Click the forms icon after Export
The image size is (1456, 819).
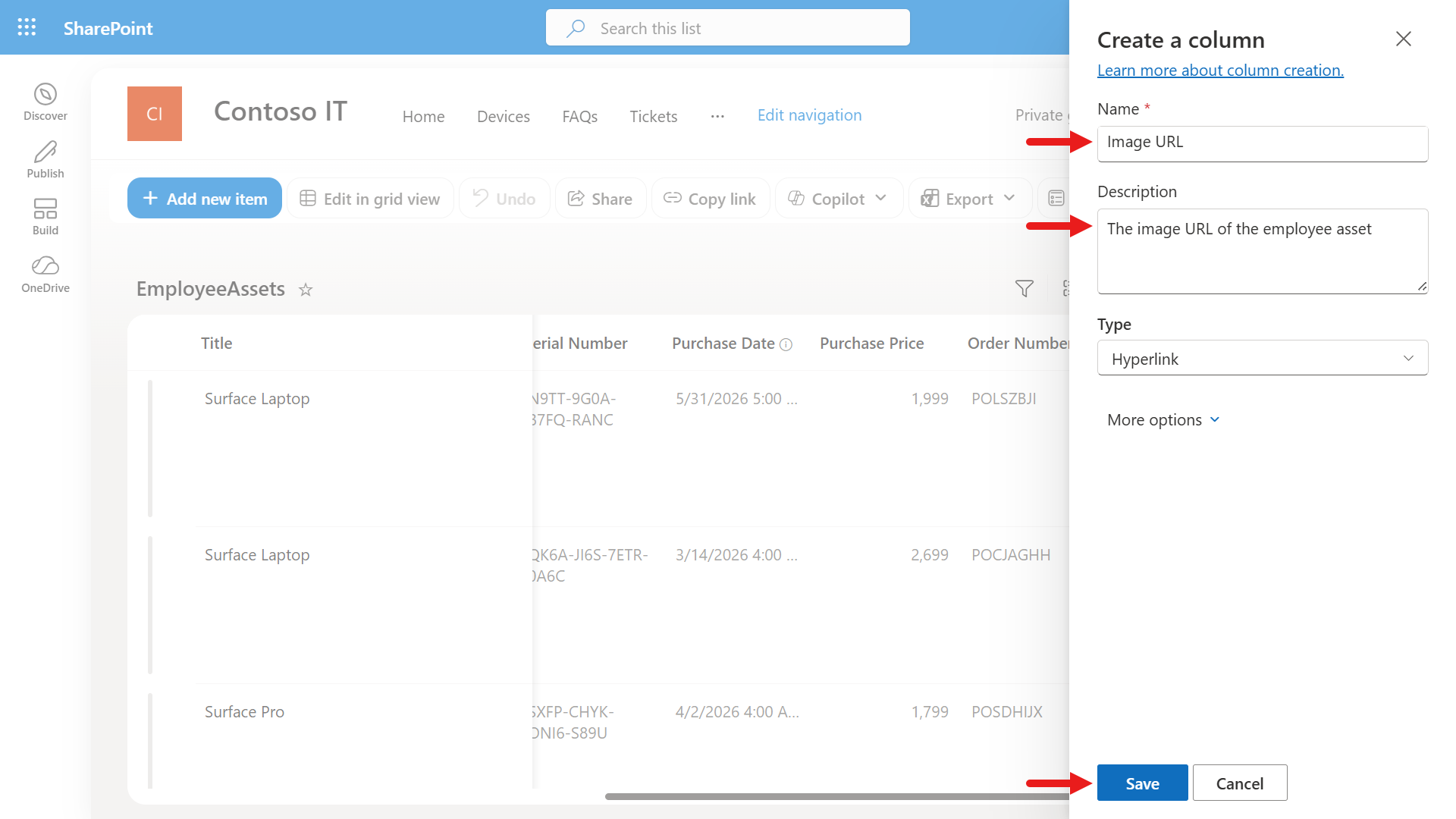coord(1056,199)
